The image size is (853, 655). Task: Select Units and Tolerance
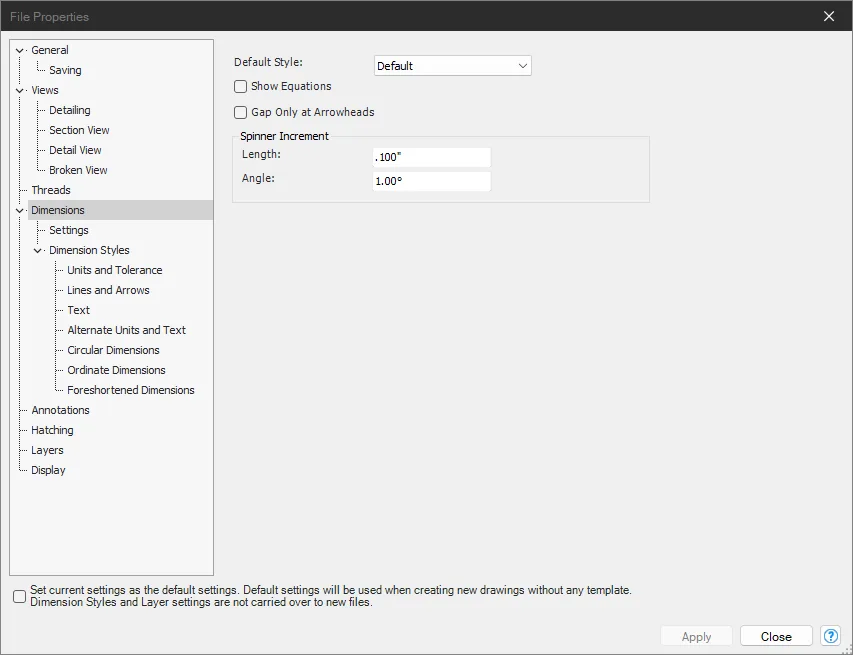(115, 270)
